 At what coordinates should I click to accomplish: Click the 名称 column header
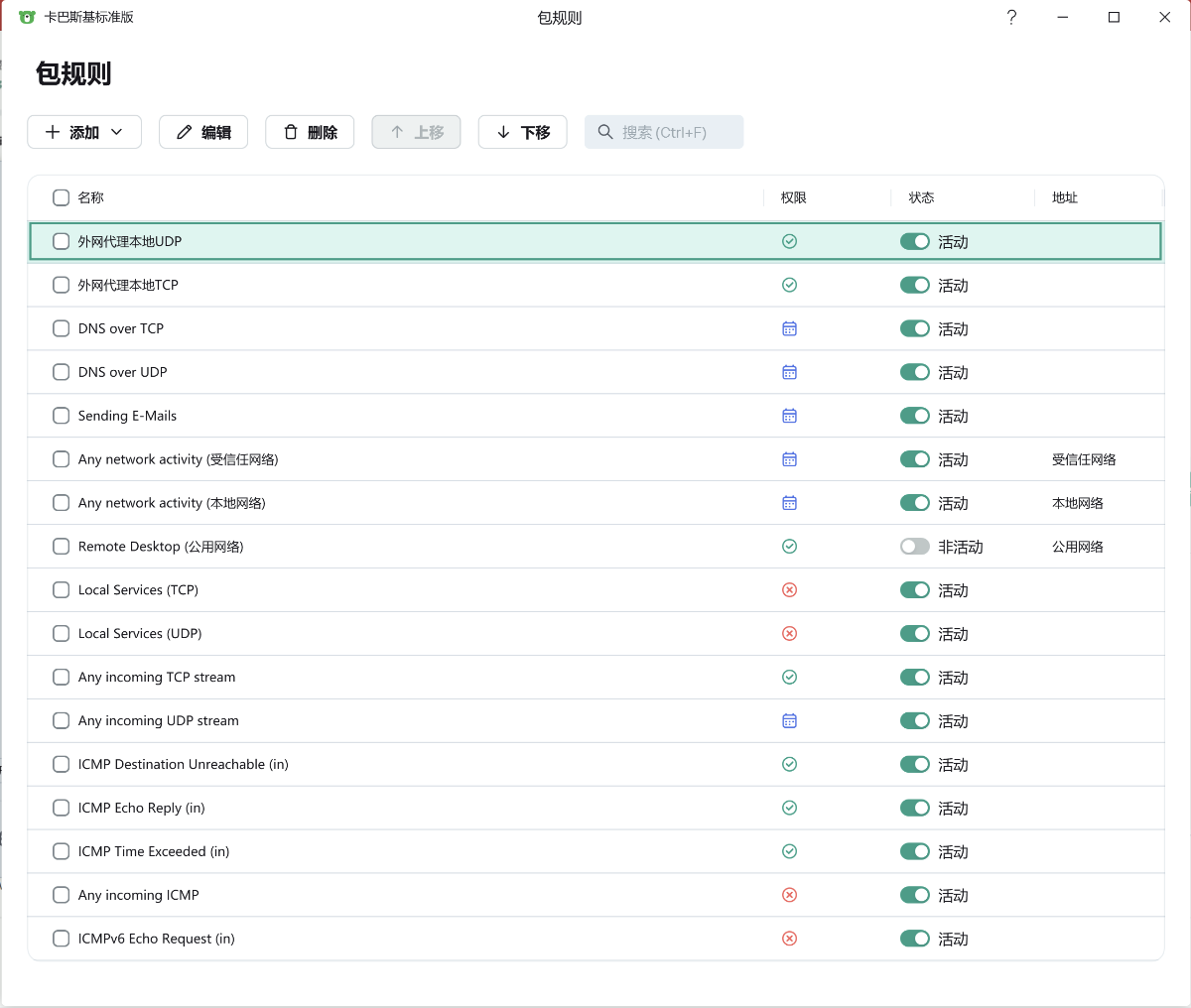91,197
